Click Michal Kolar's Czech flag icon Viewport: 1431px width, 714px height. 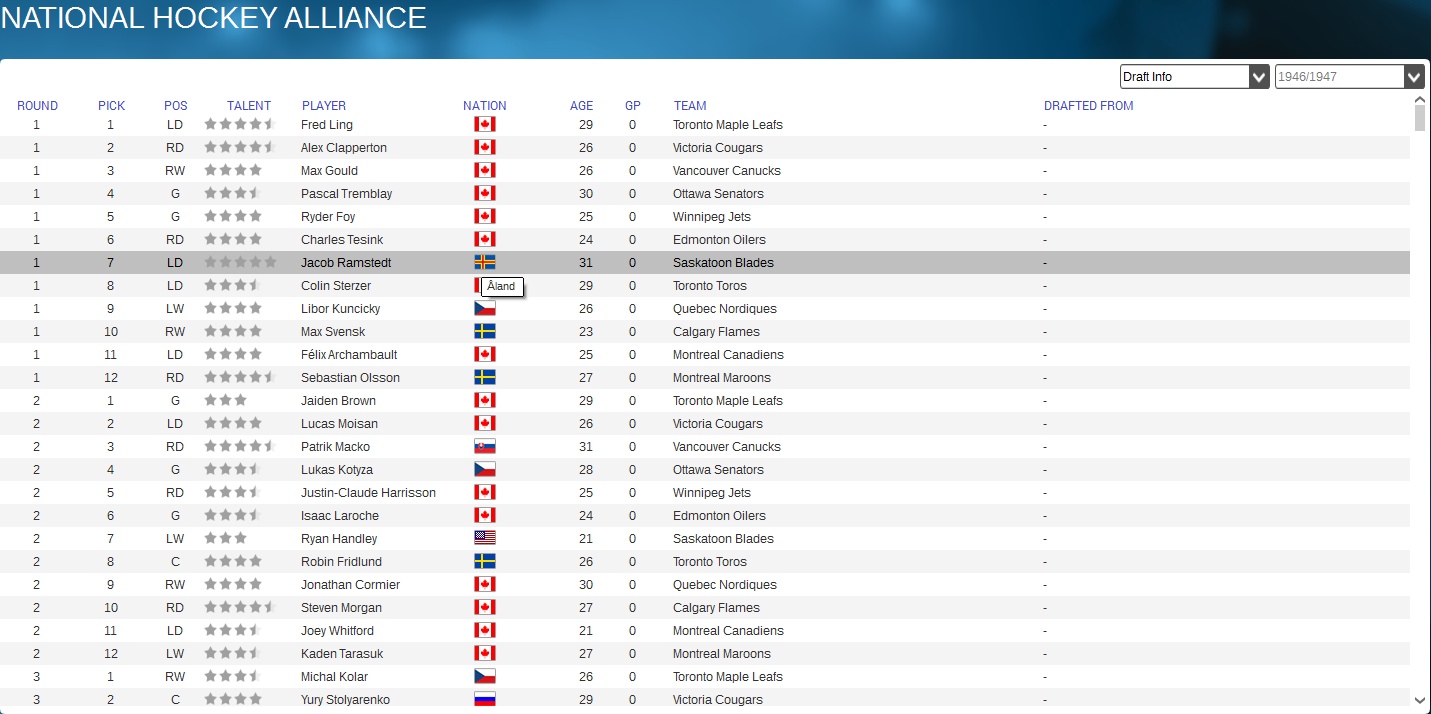tap(485, 677)
